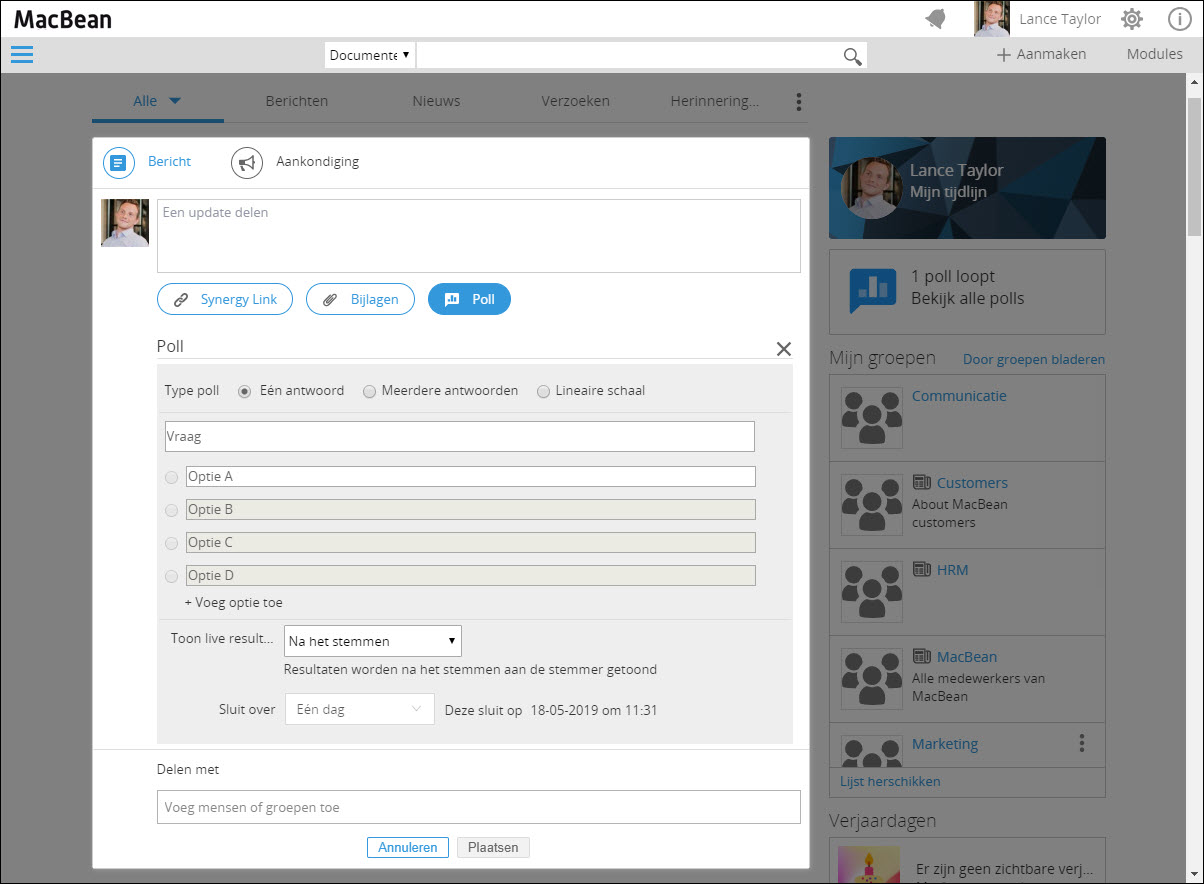Open the Eén dag closing dropdown
This screenshot has width=1204, height=884.
[359, 709]
